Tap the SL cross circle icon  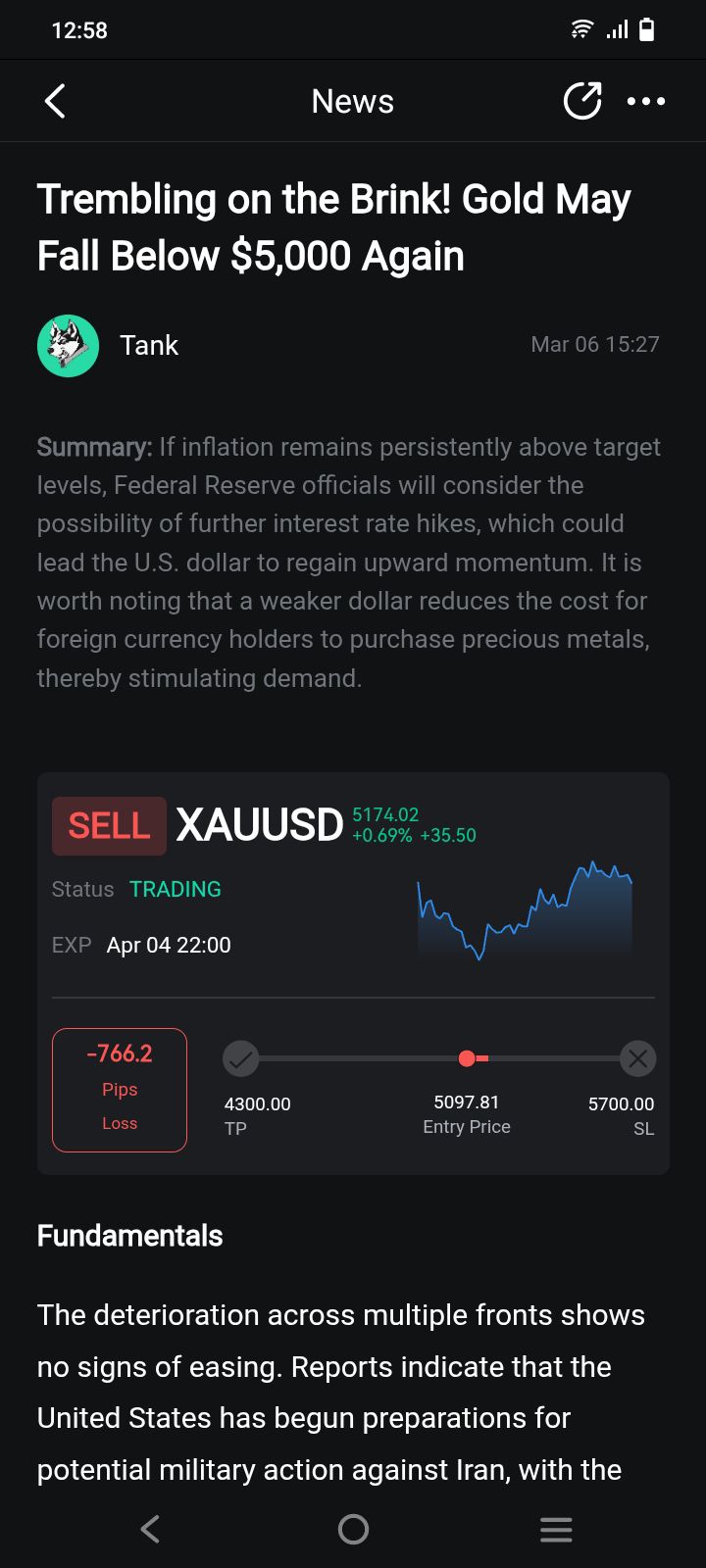coord(637,1058)
